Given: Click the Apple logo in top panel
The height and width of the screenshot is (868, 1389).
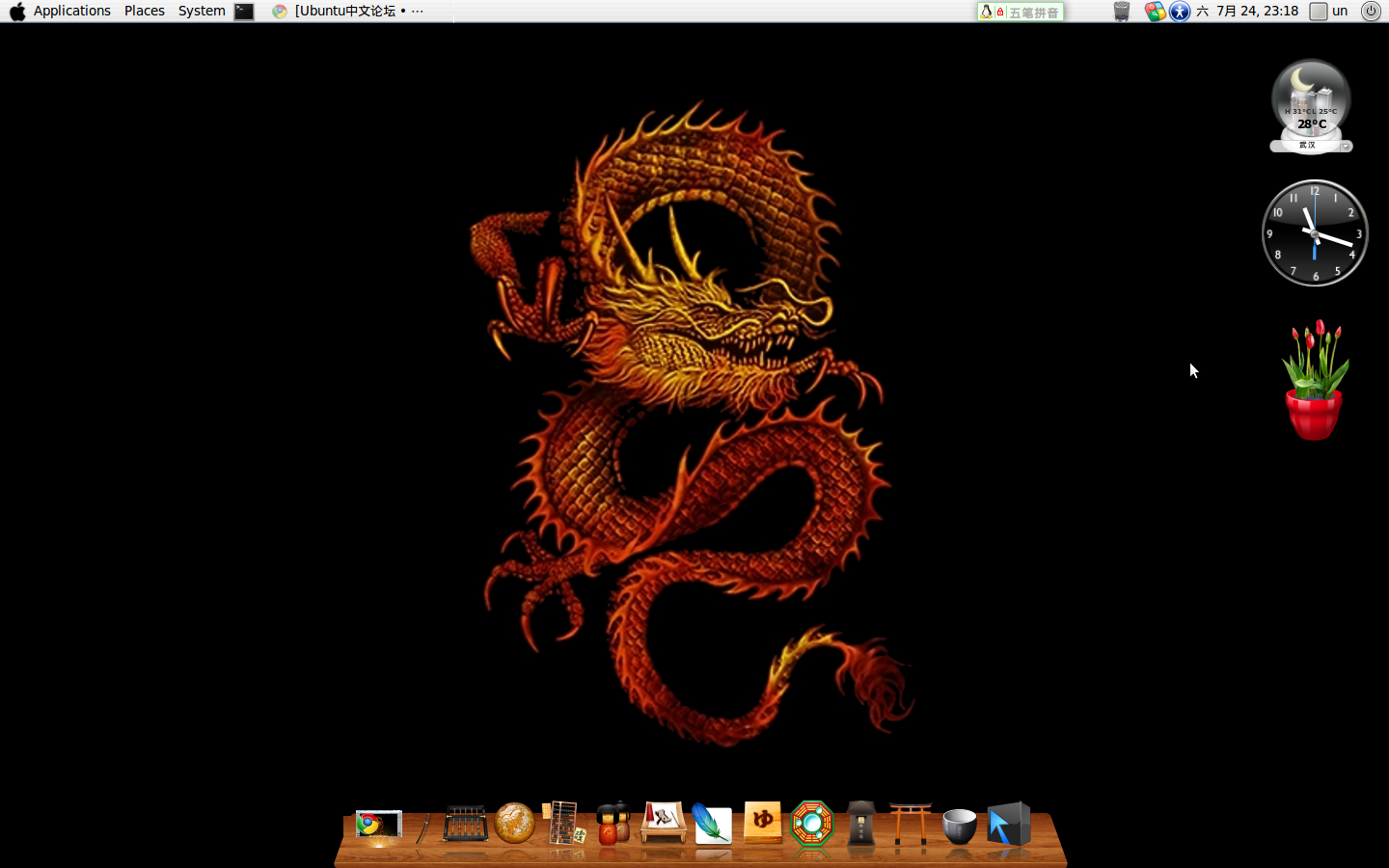Looking at the screenshot, I should coord(17,11).
